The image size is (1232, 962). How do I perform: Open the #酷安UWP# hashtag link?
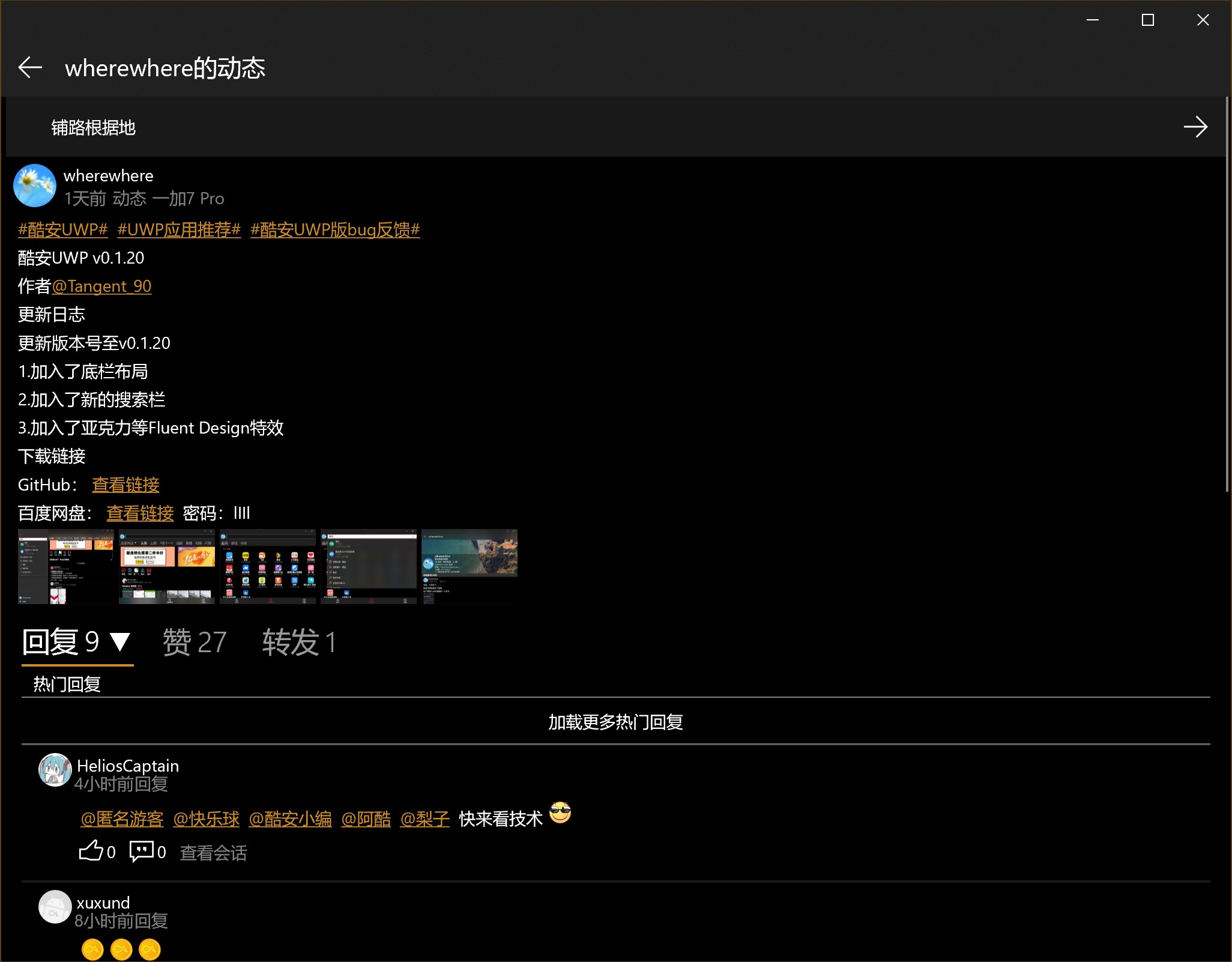[x=63, y=229]
